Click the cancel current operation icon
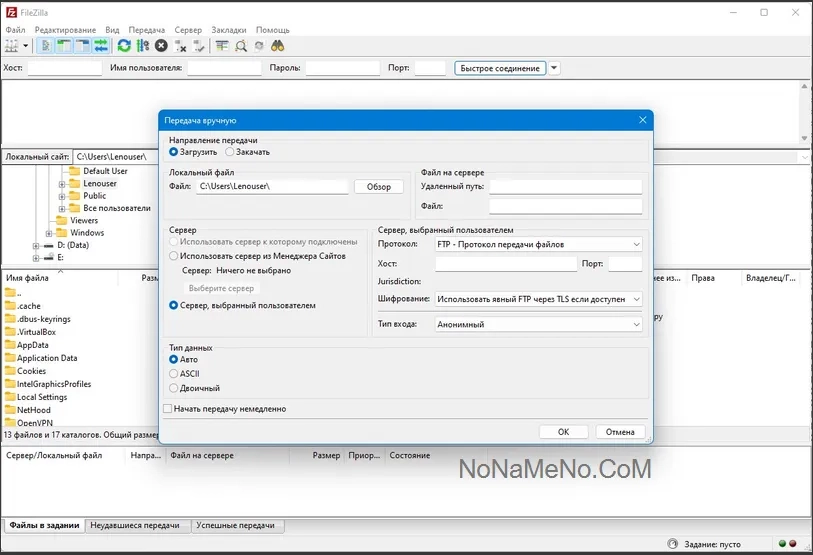The image size is (813, 555). [x=161, y=46]
